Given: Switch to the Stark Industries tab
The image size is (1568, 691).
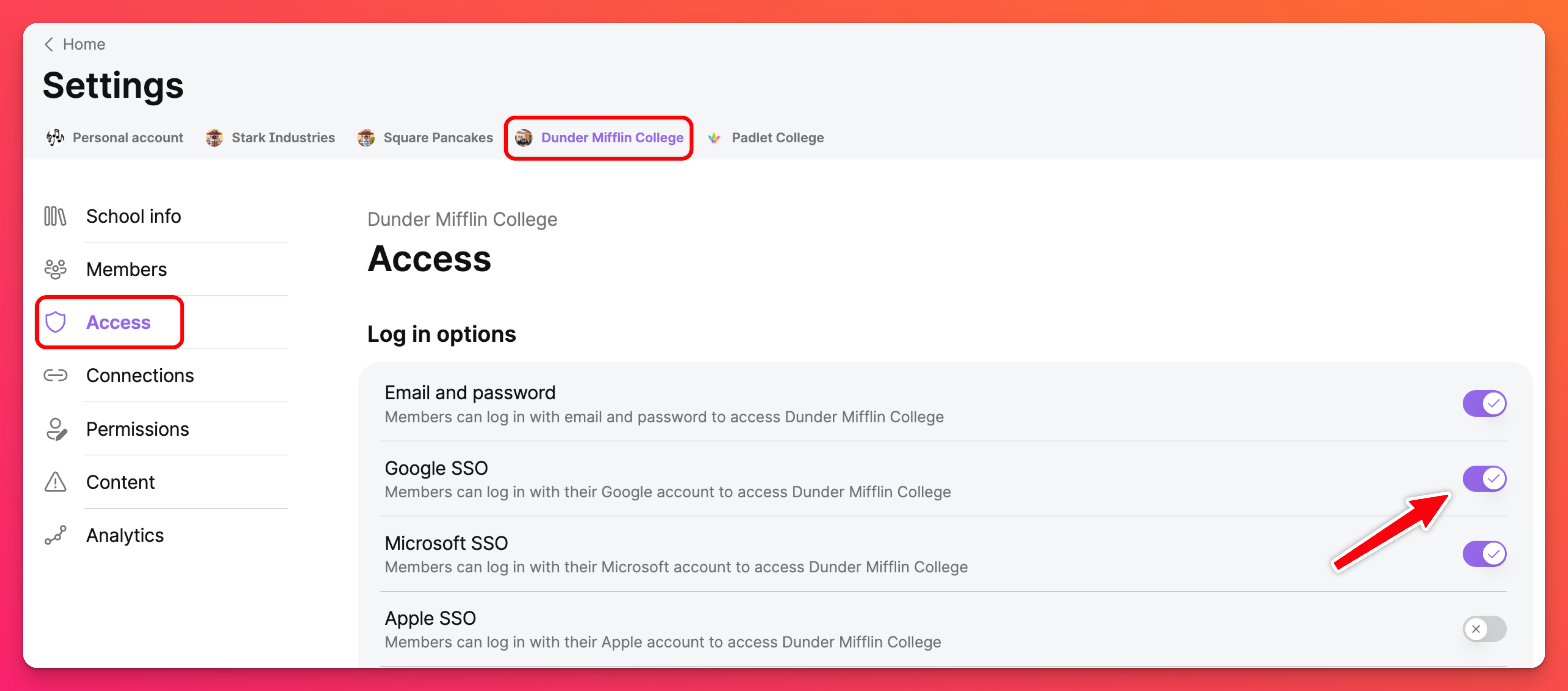Looking at the screenshot, I should tap(282, 138).
